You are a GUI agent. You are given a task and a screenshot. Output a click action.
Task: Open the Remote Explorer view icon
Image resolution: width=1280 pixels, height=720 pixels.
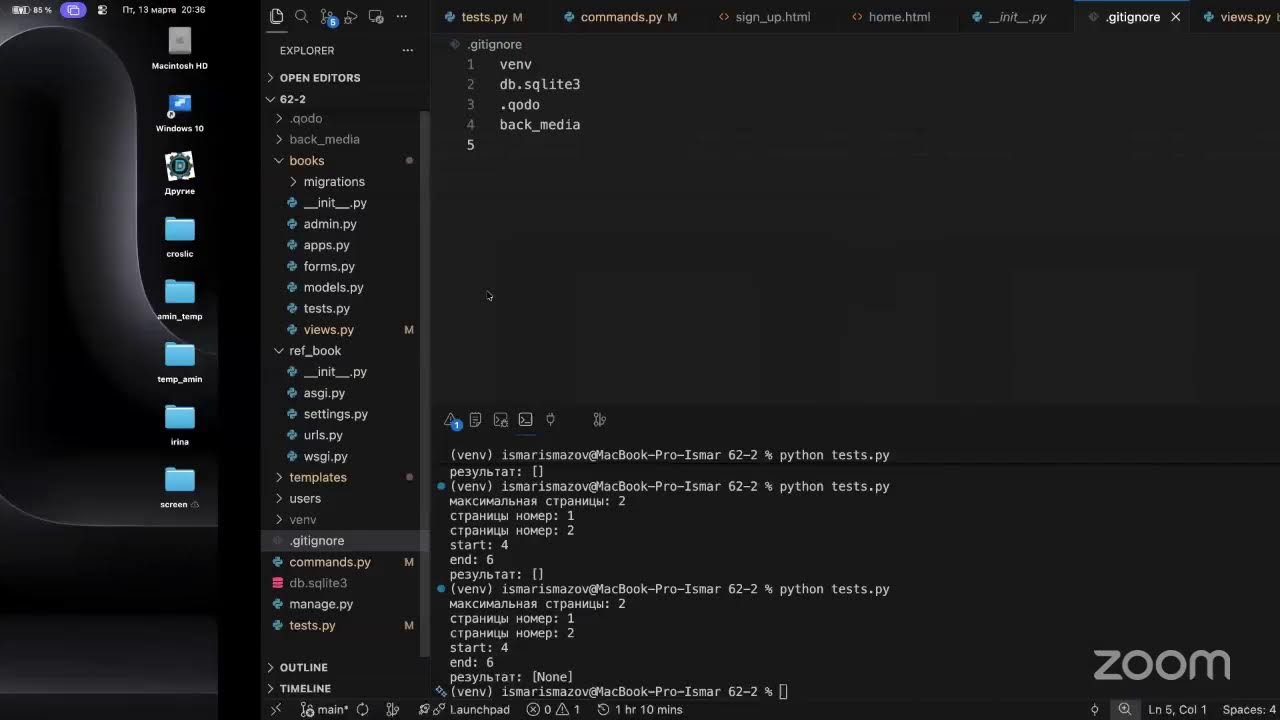point(376,17)
